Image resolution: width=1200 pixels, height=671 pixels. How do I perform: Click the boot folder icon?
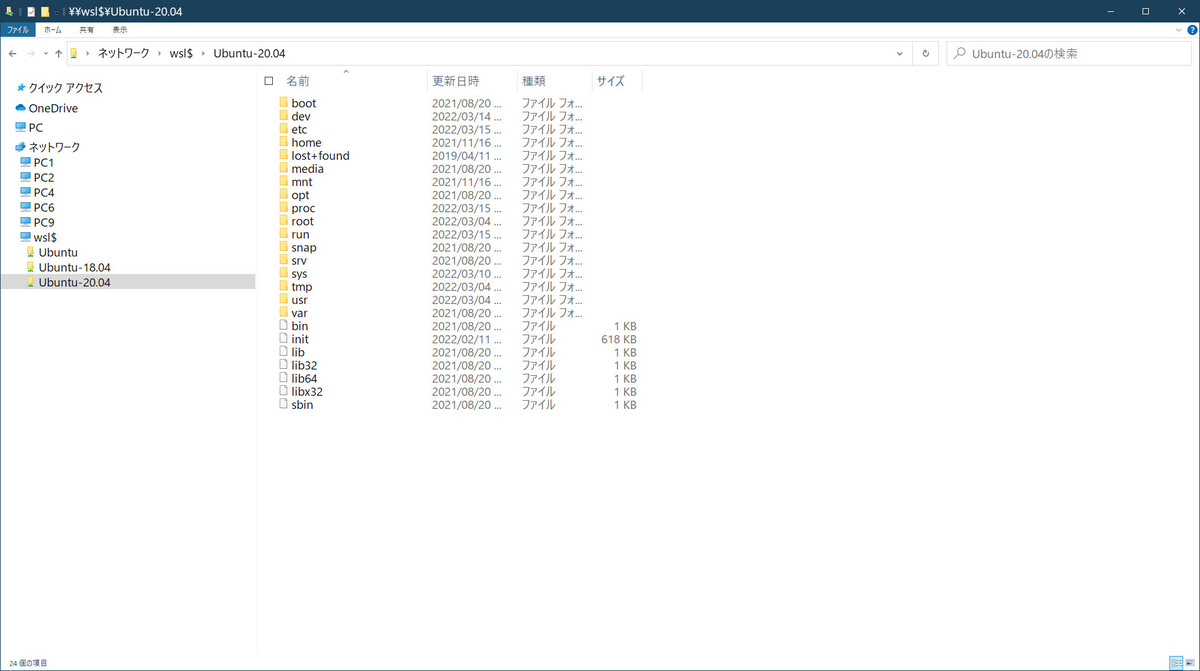click(x=284, y=103)
